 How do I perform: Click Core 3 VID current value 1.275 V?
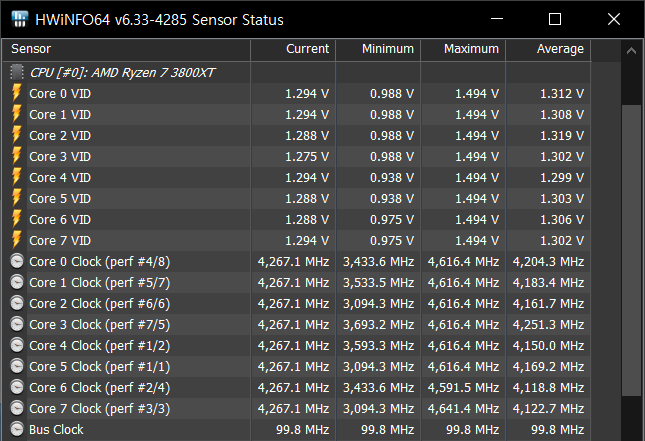[307, 156]
